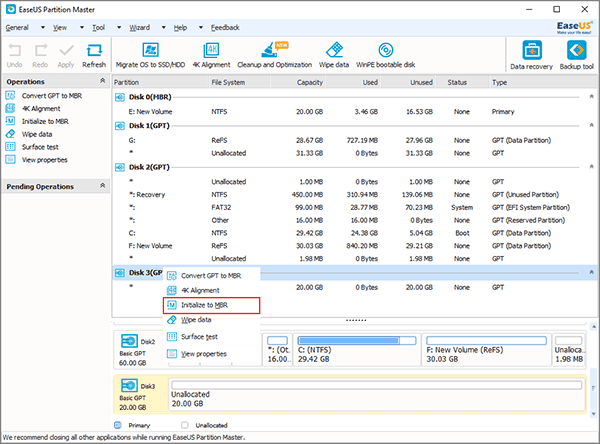
Task: Click Convert GPT to MBR icon in Operations
Action: point(10,96)
